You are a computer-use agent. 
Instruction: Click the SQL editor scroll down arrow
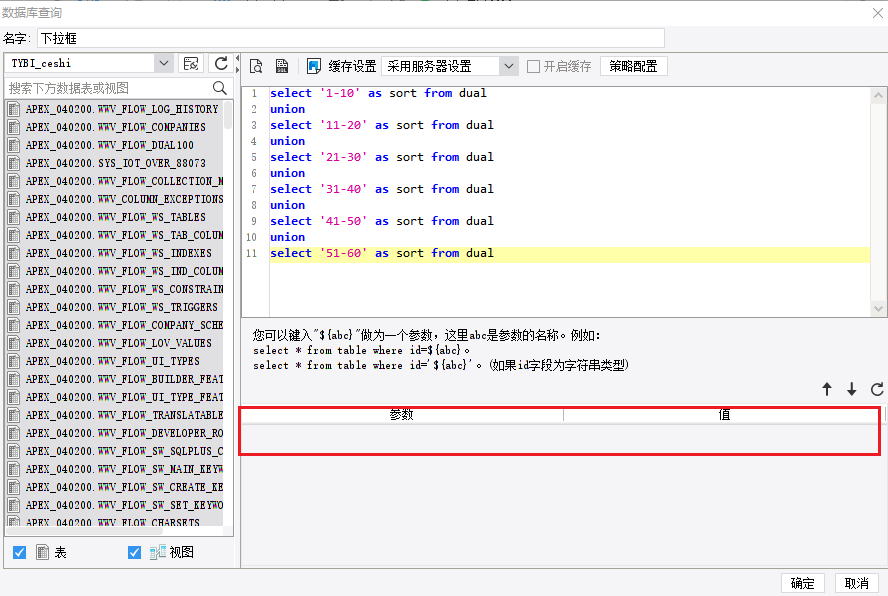coord(878,309)
